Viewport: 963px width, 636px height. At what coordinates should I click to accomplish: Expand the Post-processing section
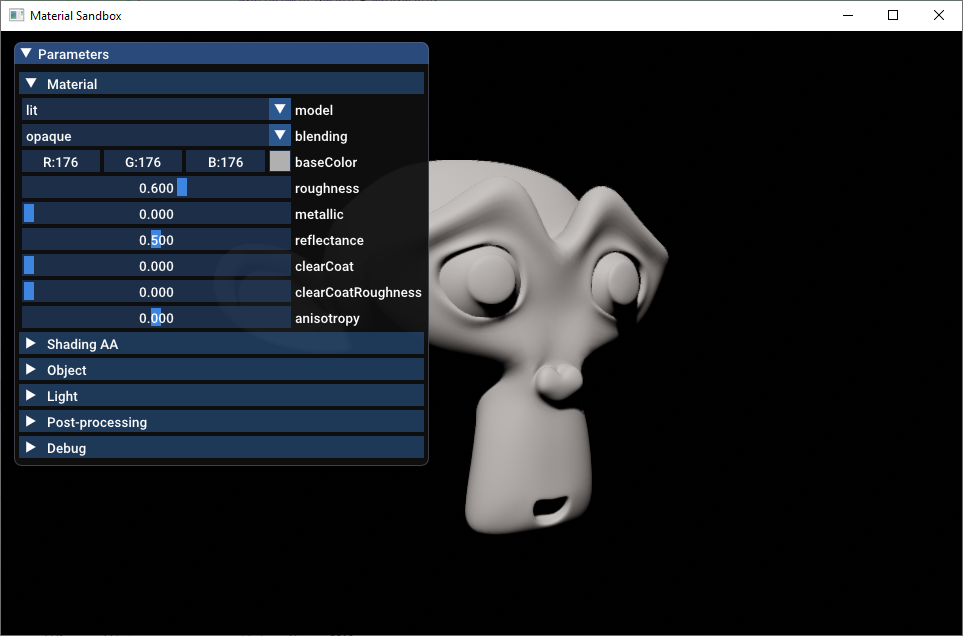click(221, 422)
